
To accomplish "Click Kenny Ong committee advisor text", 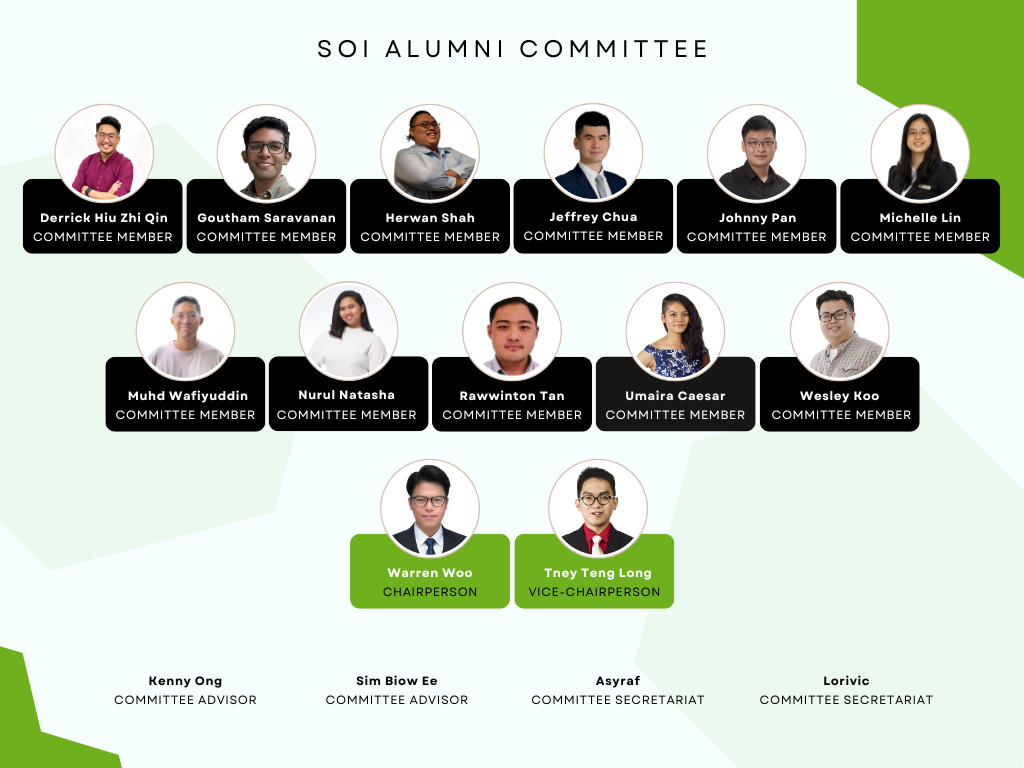I will (185, 690).
